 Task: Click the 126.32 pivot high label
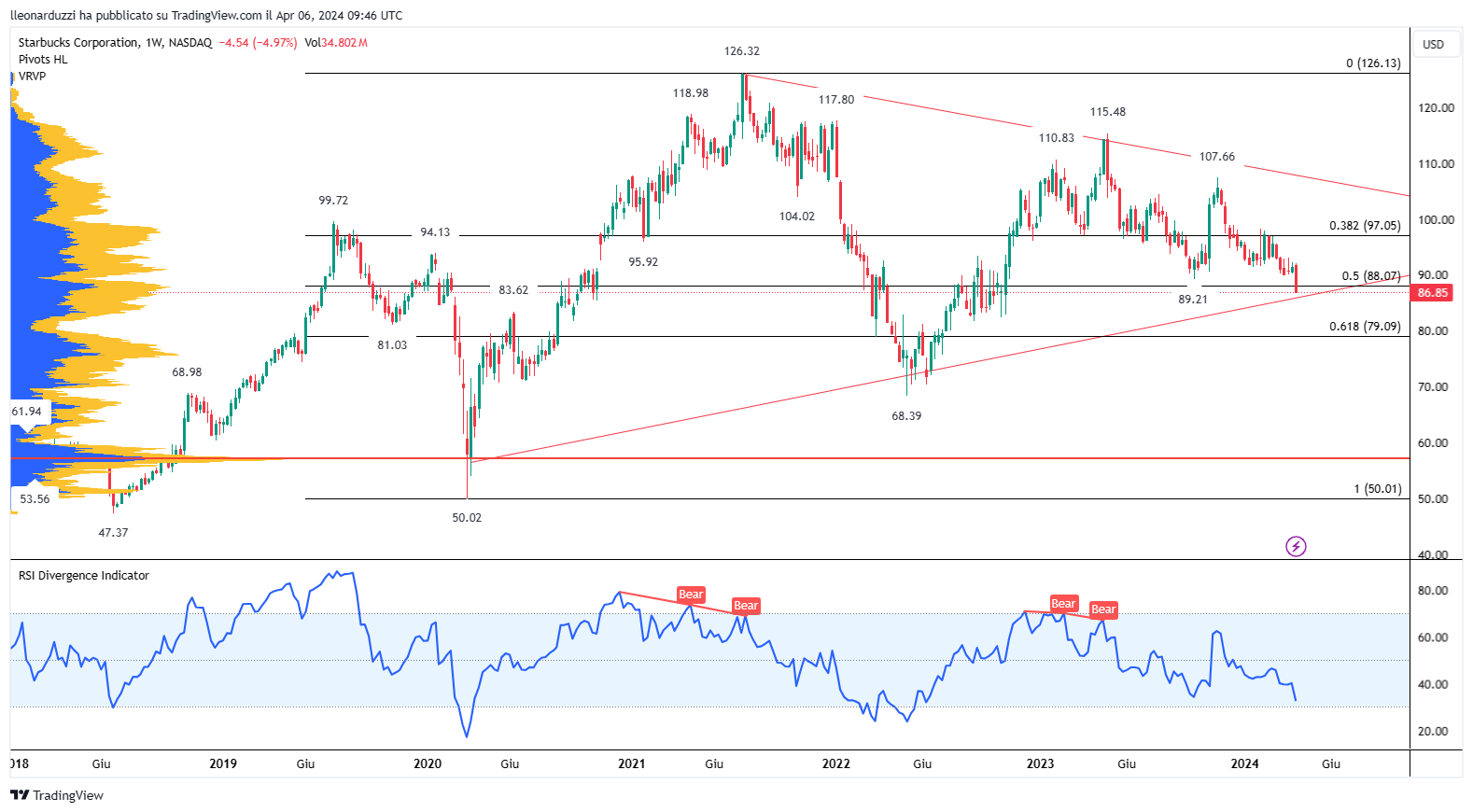point(742,51)
